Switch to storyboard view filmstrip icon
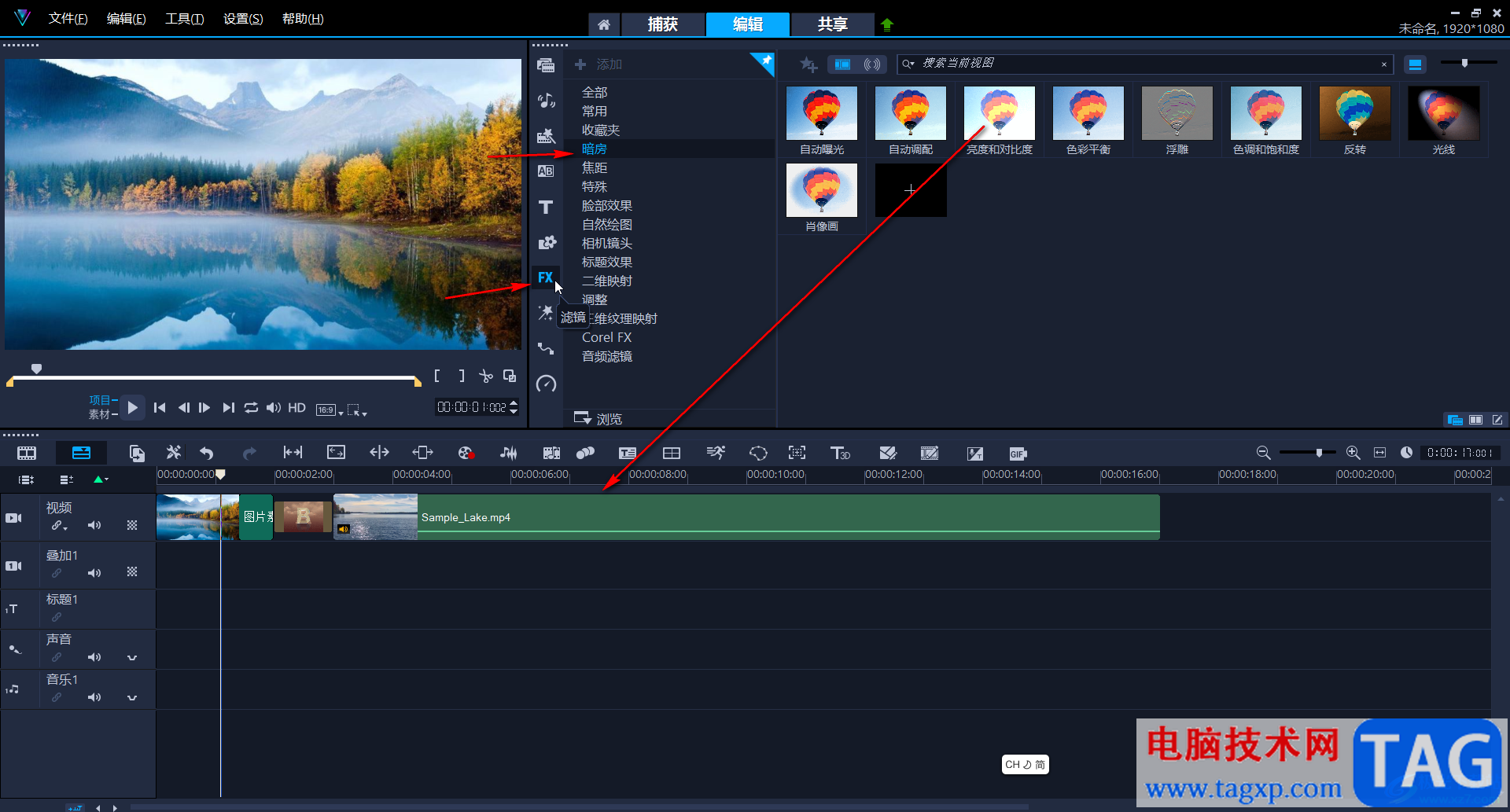The image size is (1510, 812). tap(27, 453)
